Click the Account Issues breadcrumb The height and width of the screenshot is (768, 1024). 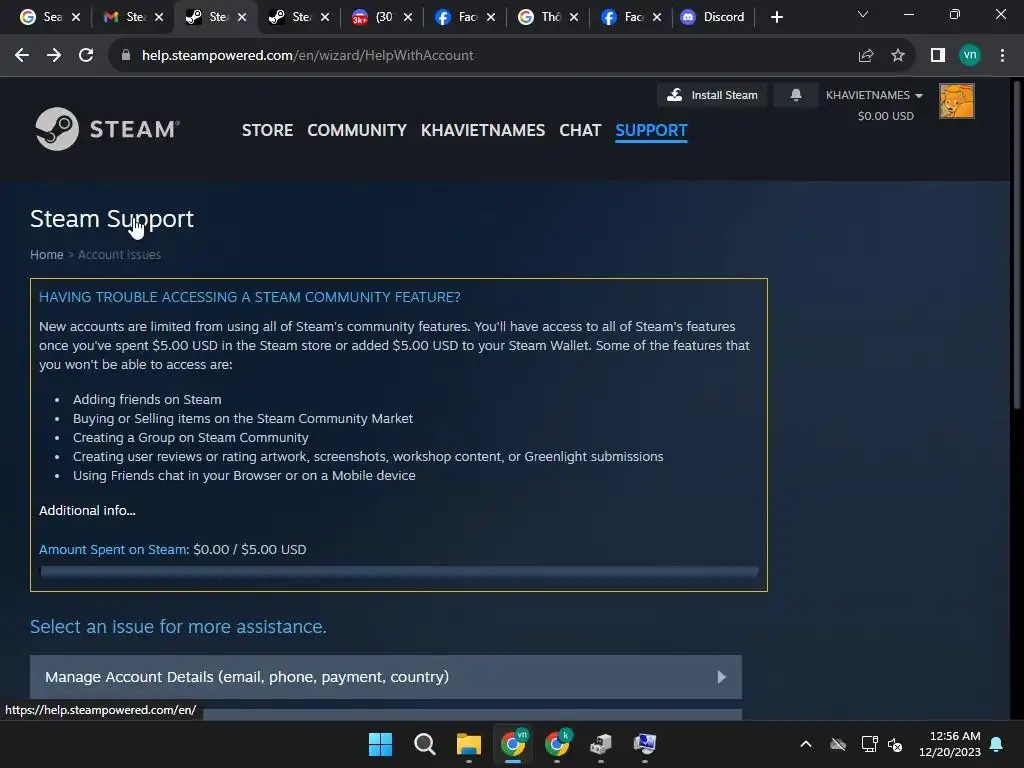(x=120, y=255)
